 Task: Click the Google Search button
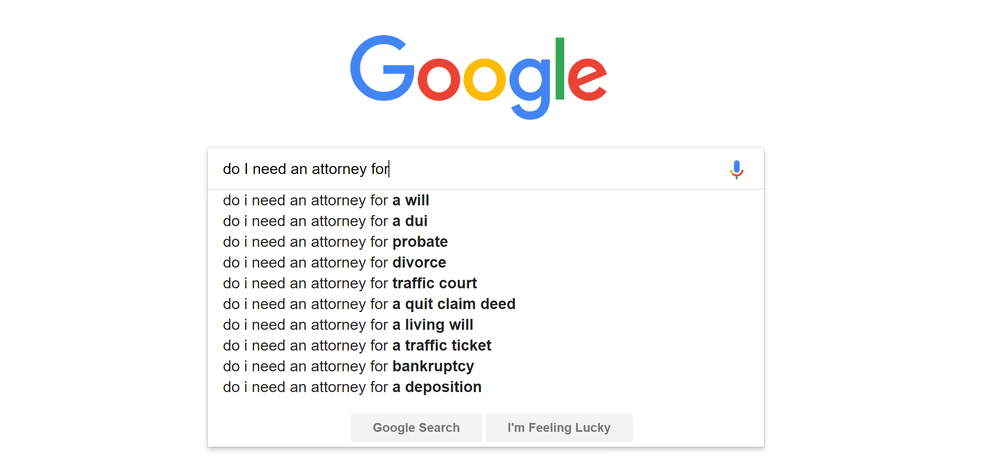[416, 428]
